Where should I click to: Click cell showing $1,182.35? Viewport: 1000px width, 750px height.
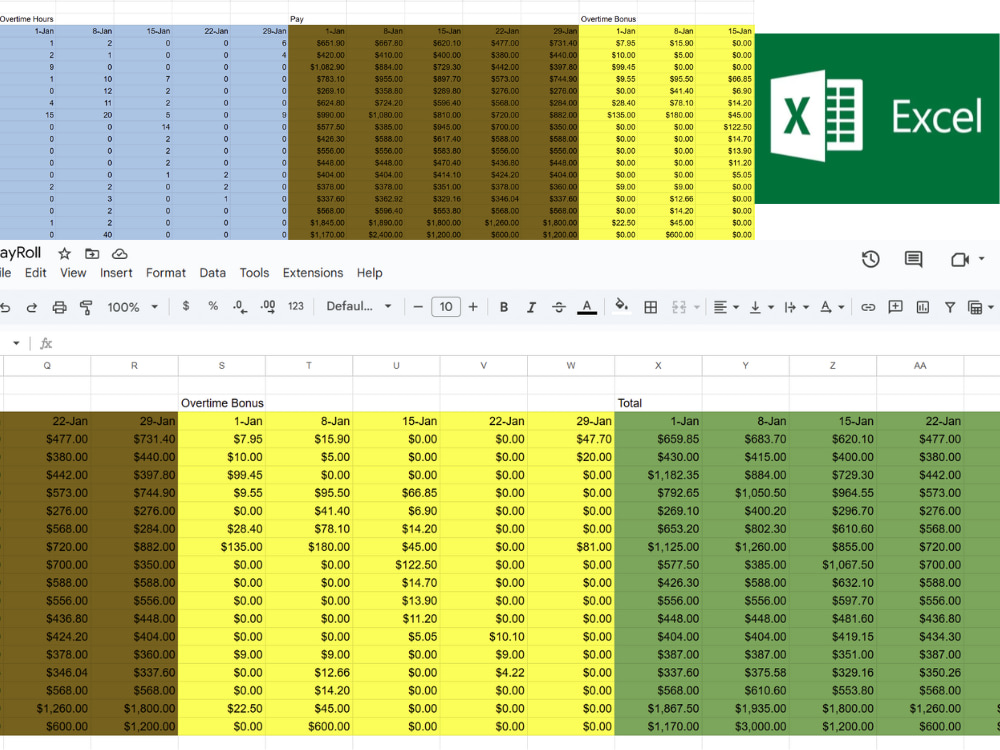click(658, 475)
